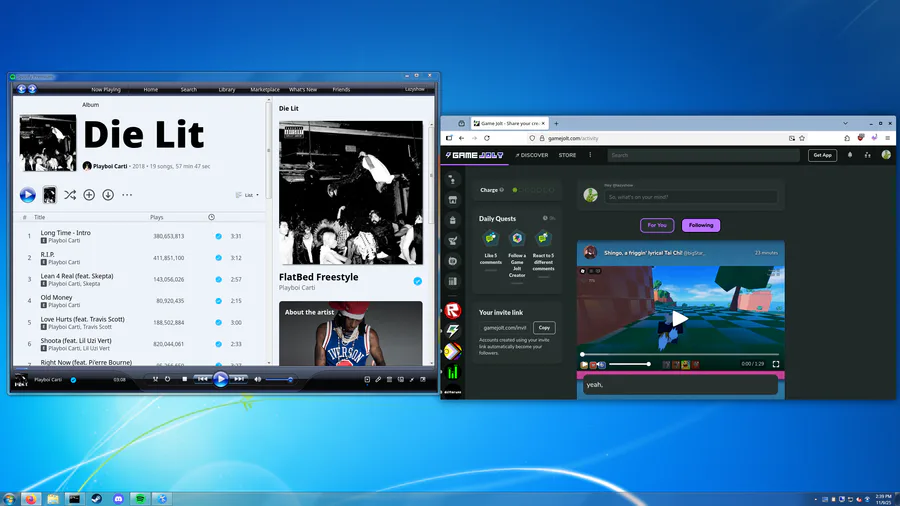Open the What's New tab
900x506 pixels.
click(x=302, y=89)
